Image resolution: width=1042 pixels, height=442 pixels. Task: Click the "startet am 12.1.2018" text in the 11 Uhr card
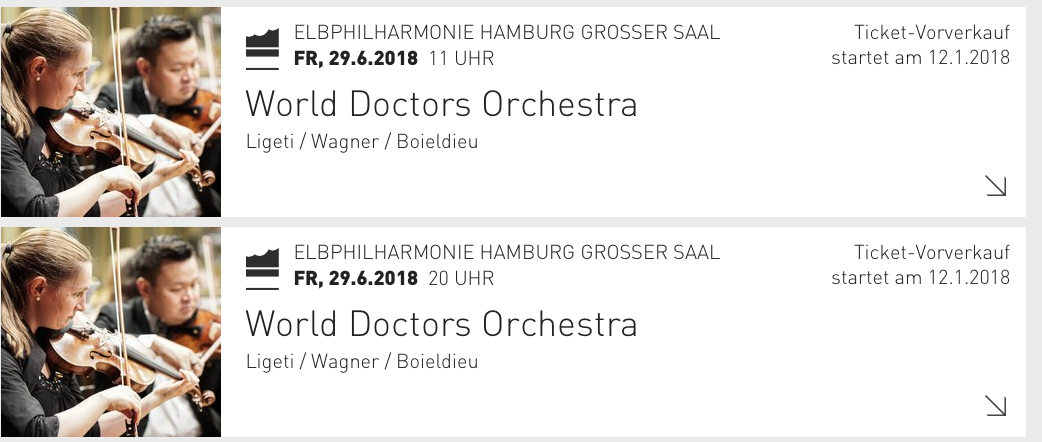coord(920,57)
